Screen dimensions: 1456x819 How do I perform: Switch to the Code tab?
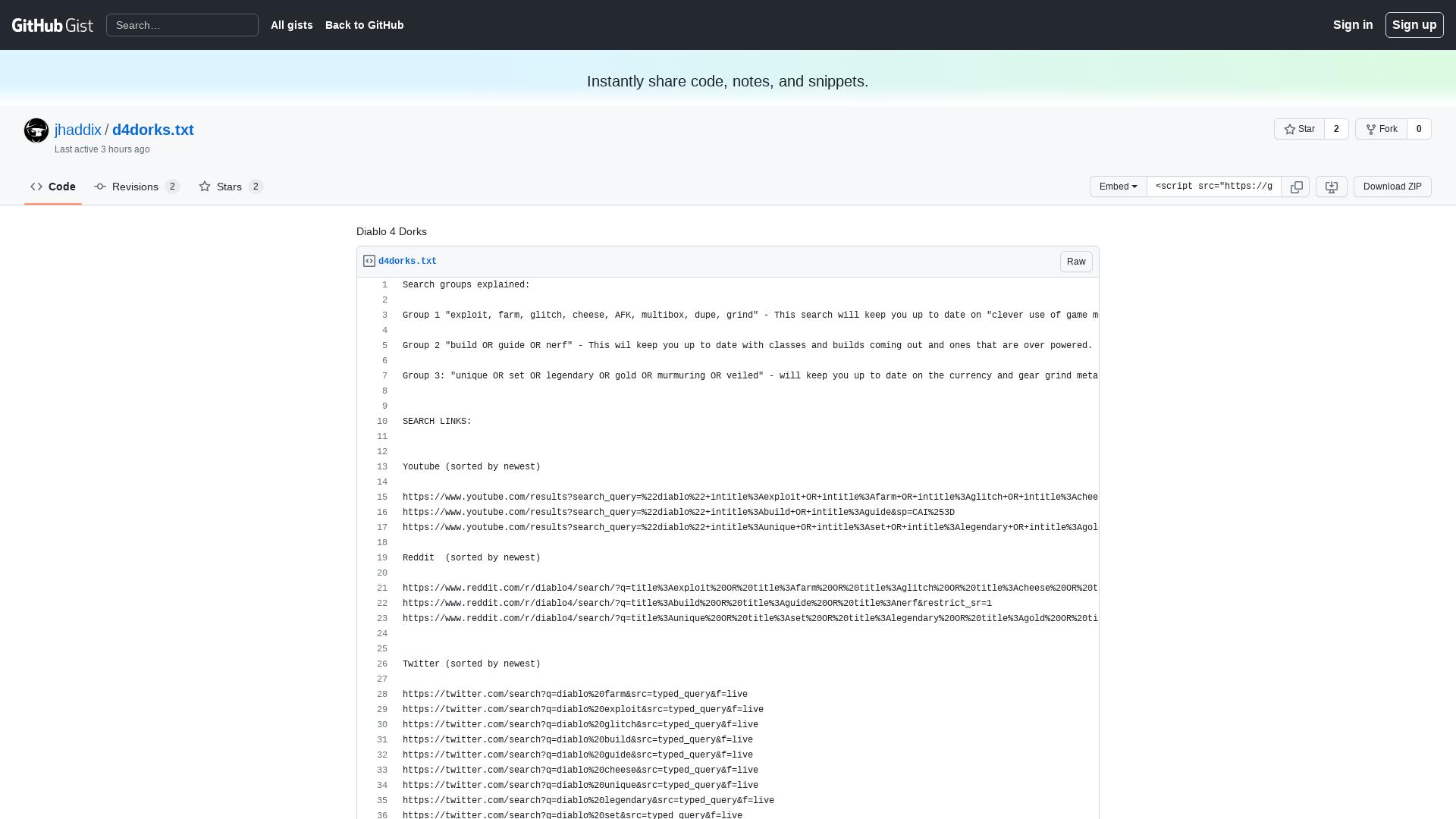(x=53, y=187)
